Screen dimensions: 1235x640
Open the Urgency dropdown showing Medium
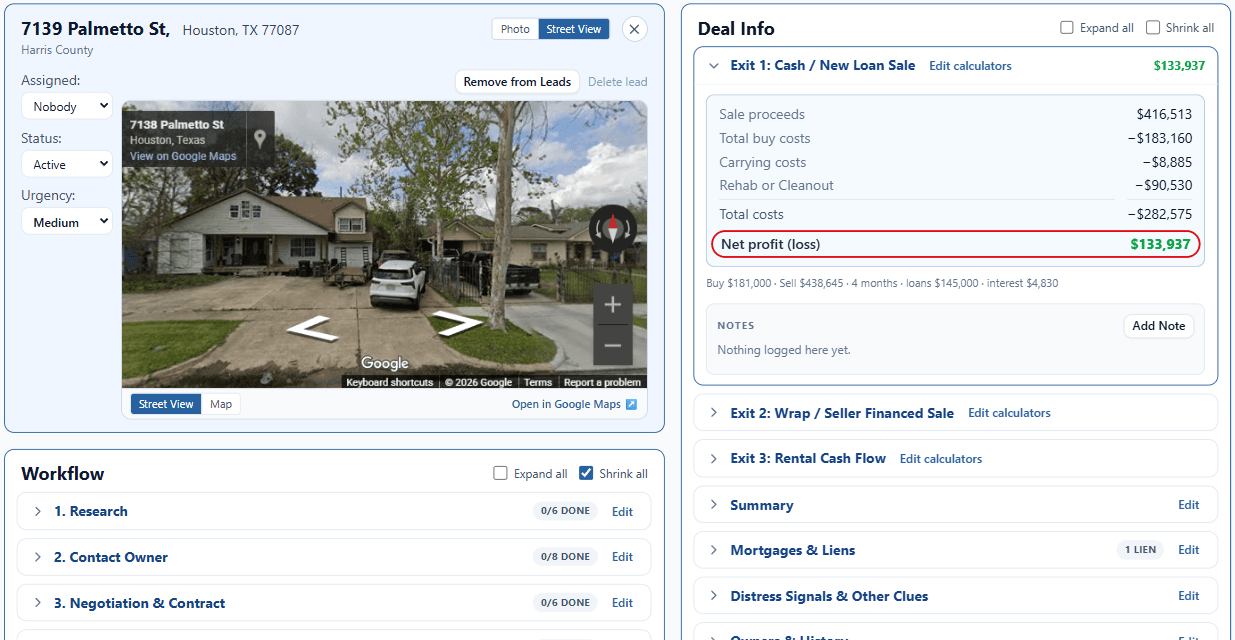67,222
